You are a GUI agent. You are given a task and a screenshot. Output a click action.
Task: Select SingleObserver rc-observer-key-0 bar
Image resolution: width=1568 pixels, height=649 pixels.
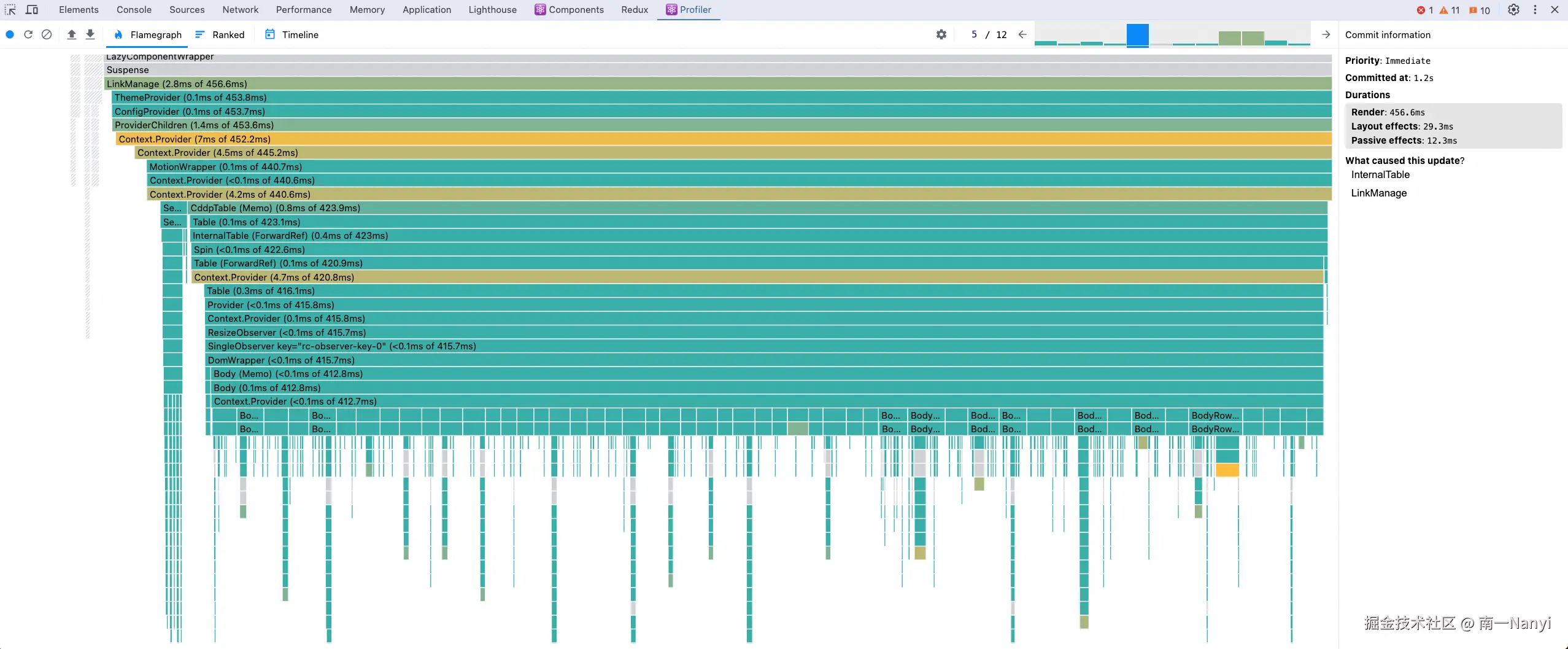click(x=764, y=346)
